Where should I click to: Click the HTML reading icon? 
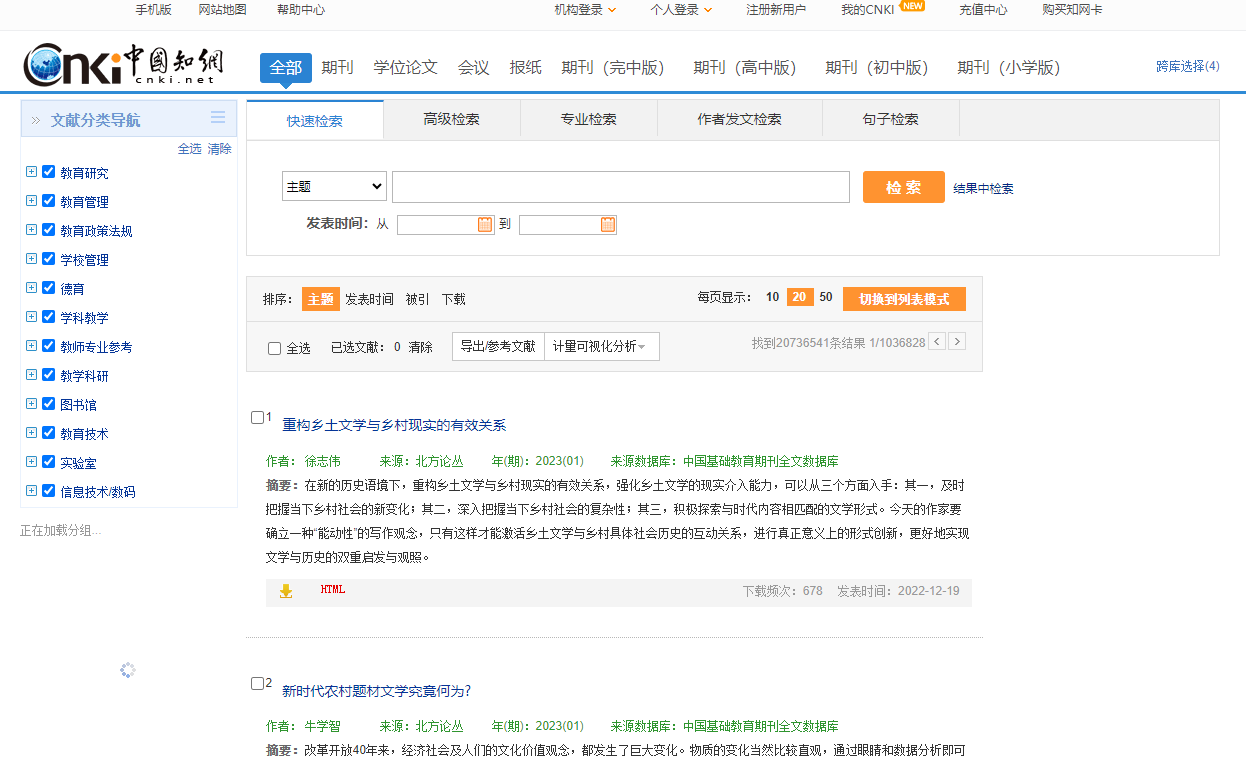[333, 590]
